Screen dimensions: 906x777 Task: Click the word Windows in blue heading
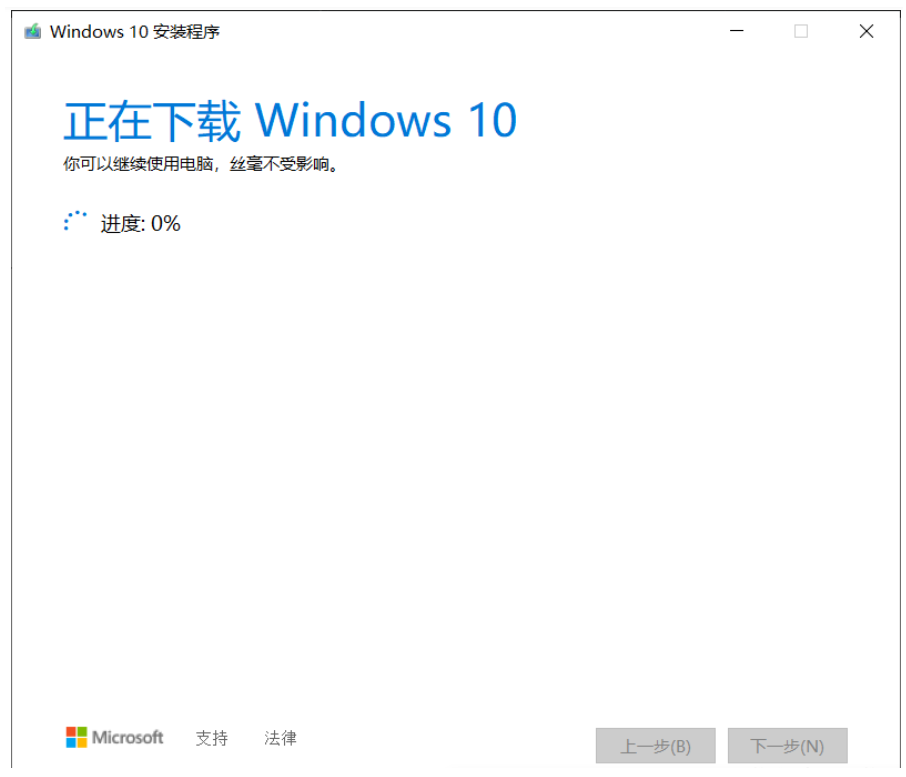pyautogui.click(x=353, y=120)
